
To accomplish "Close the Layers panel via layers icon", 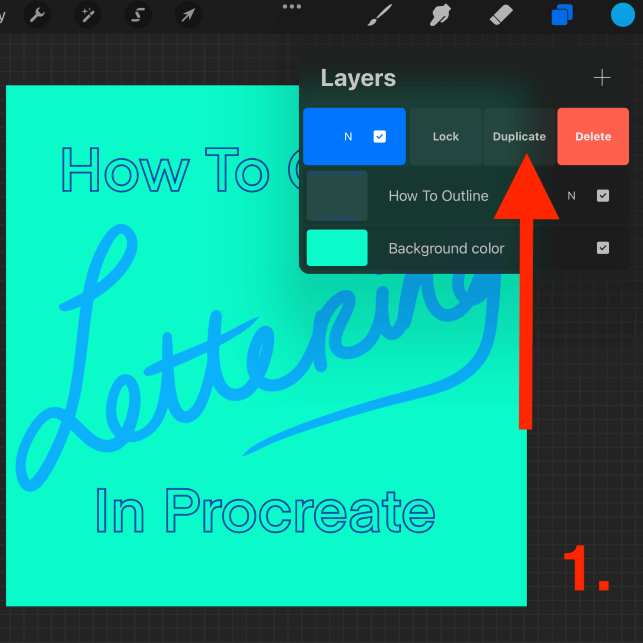I will coord(562,15).
